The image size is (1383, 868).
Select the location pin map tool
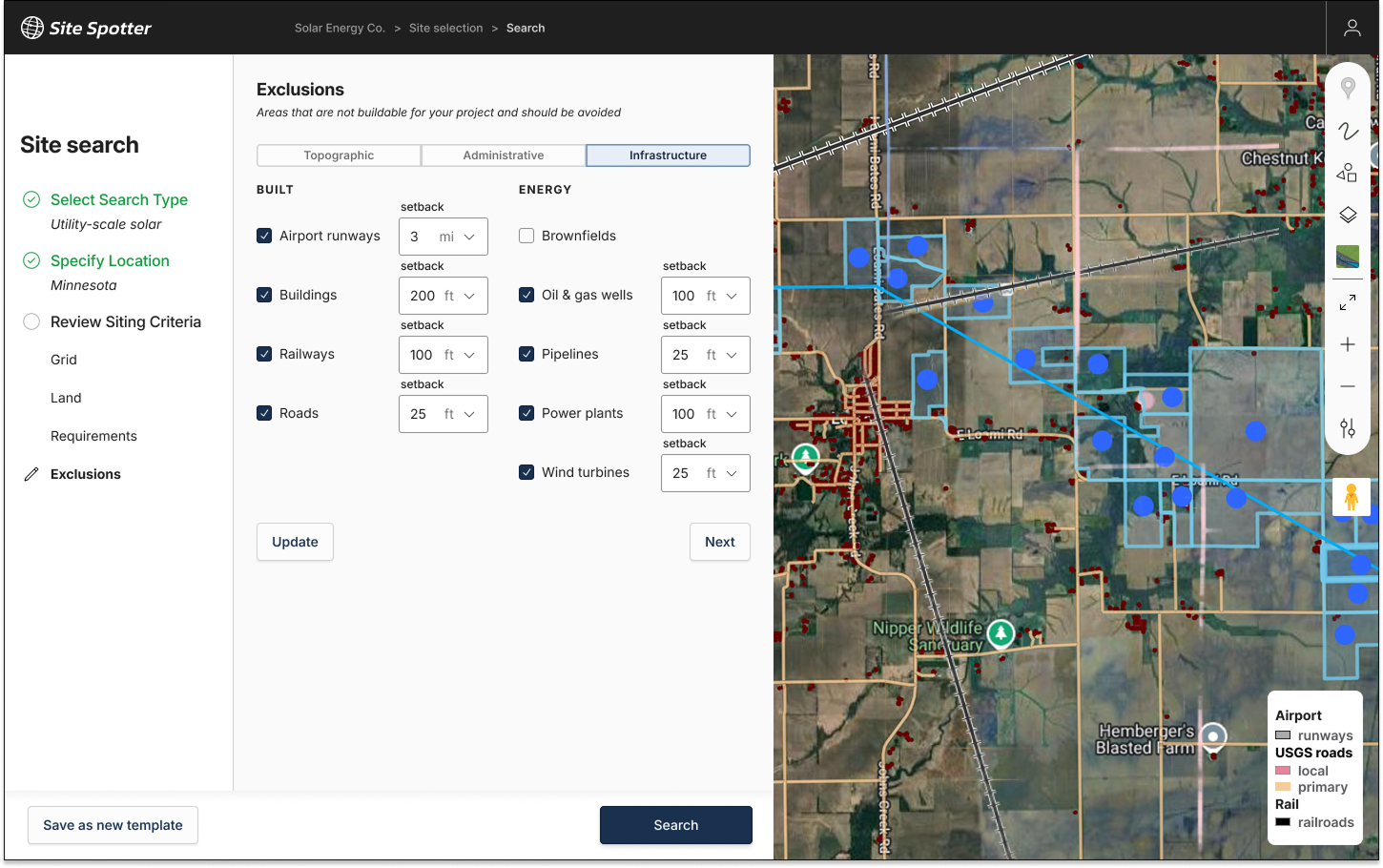1348,88
